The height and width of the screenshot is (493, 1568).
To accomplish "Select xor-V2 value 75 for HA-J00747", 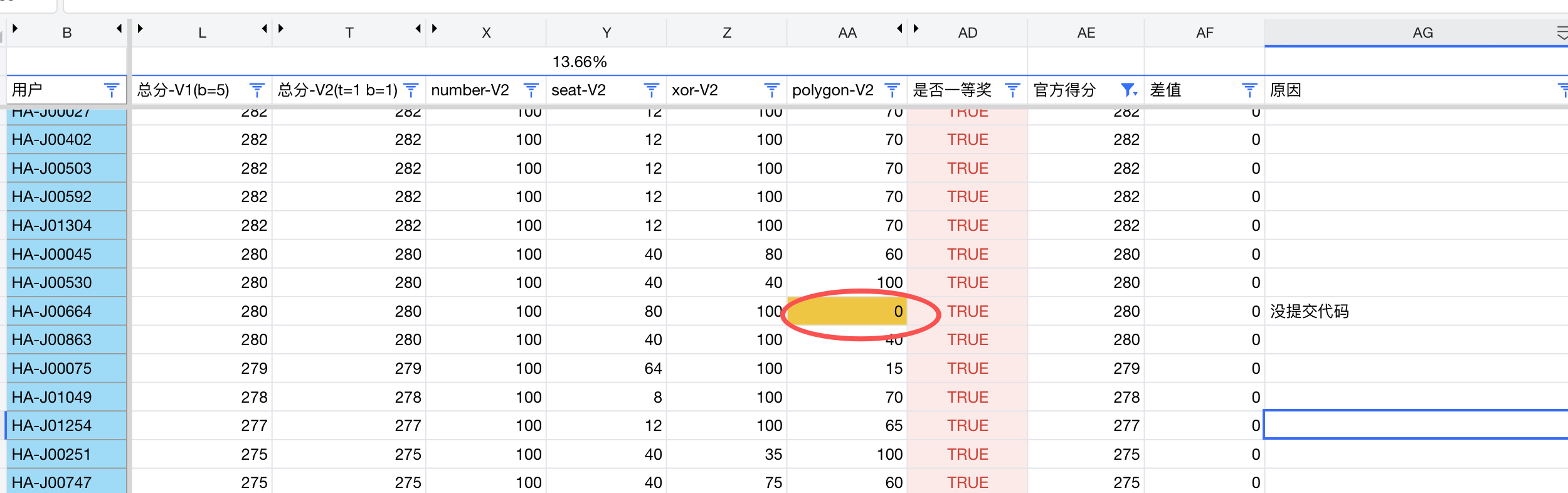I will (x=727, y=481).
